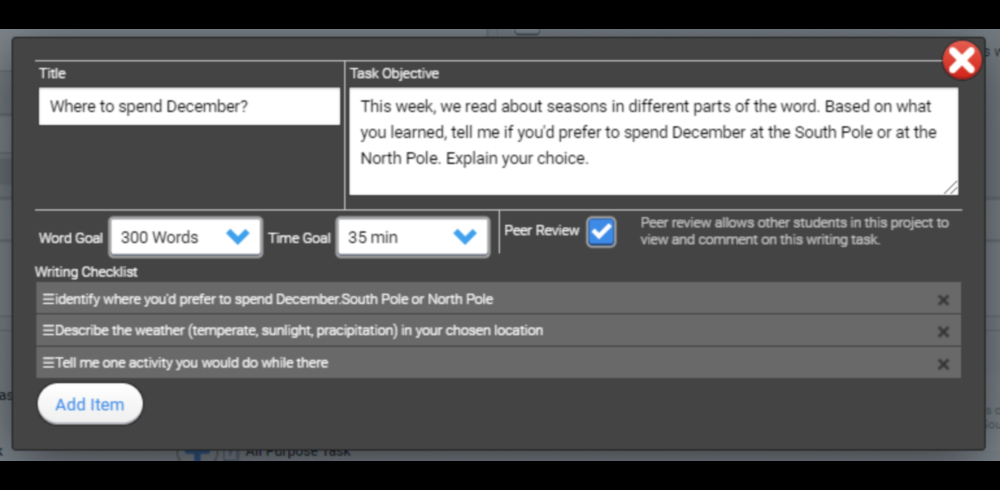Delete the 'Describe the weather' checklist item
1000x490 pixels.
(943, 332)
